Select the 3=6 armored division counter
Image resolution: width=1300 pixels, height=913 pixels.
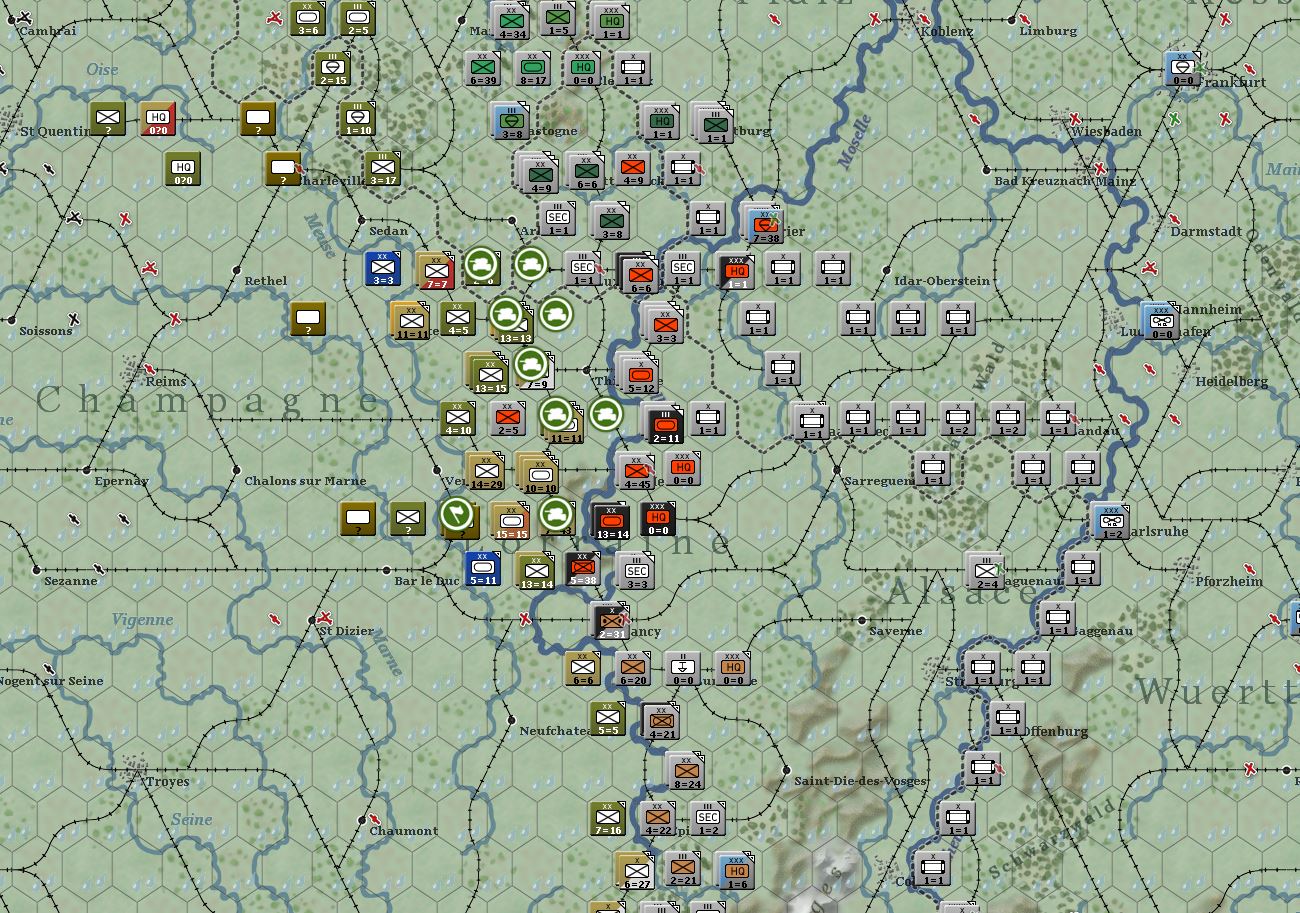[x=308, y=19]
